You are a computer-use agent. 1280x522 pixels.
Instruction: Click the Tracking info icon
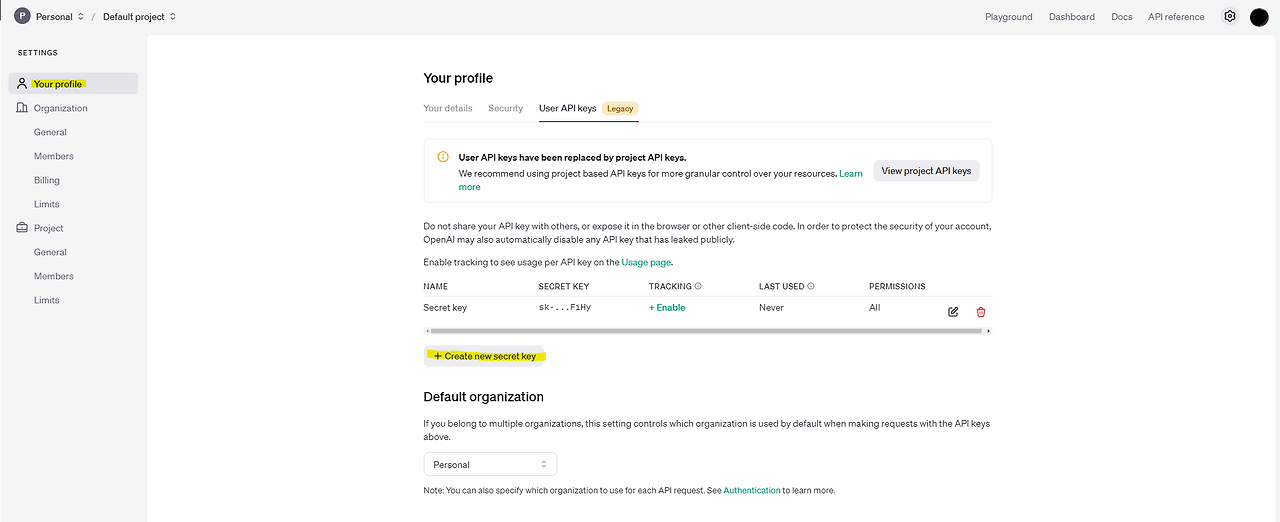click(x=698, y=286)
